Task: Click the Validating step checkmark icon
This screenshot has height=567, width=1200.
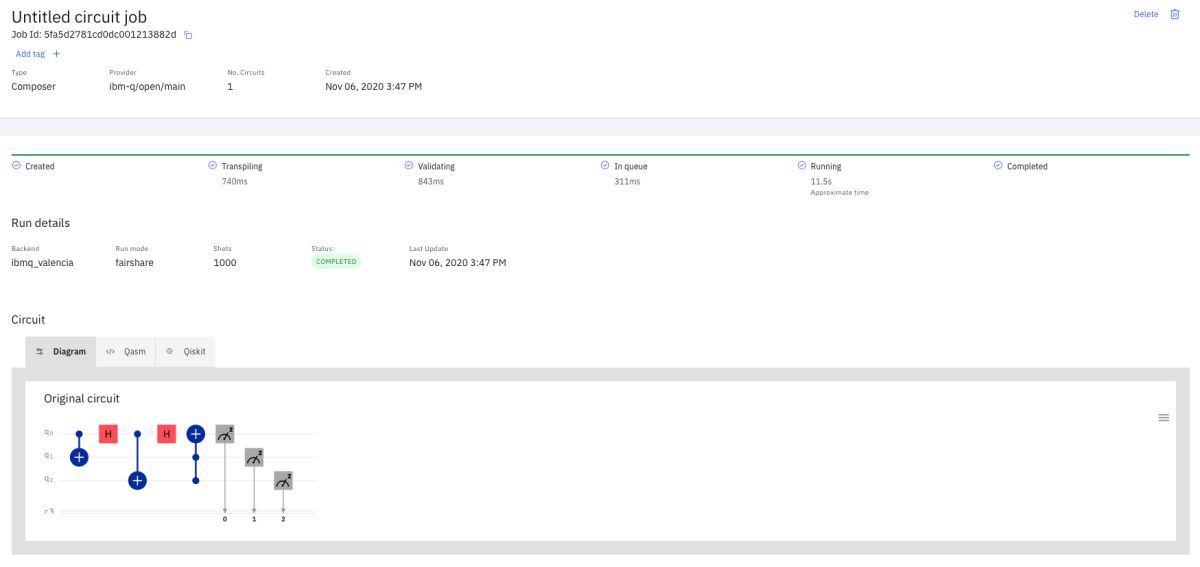Action: [x=409, y=166]
